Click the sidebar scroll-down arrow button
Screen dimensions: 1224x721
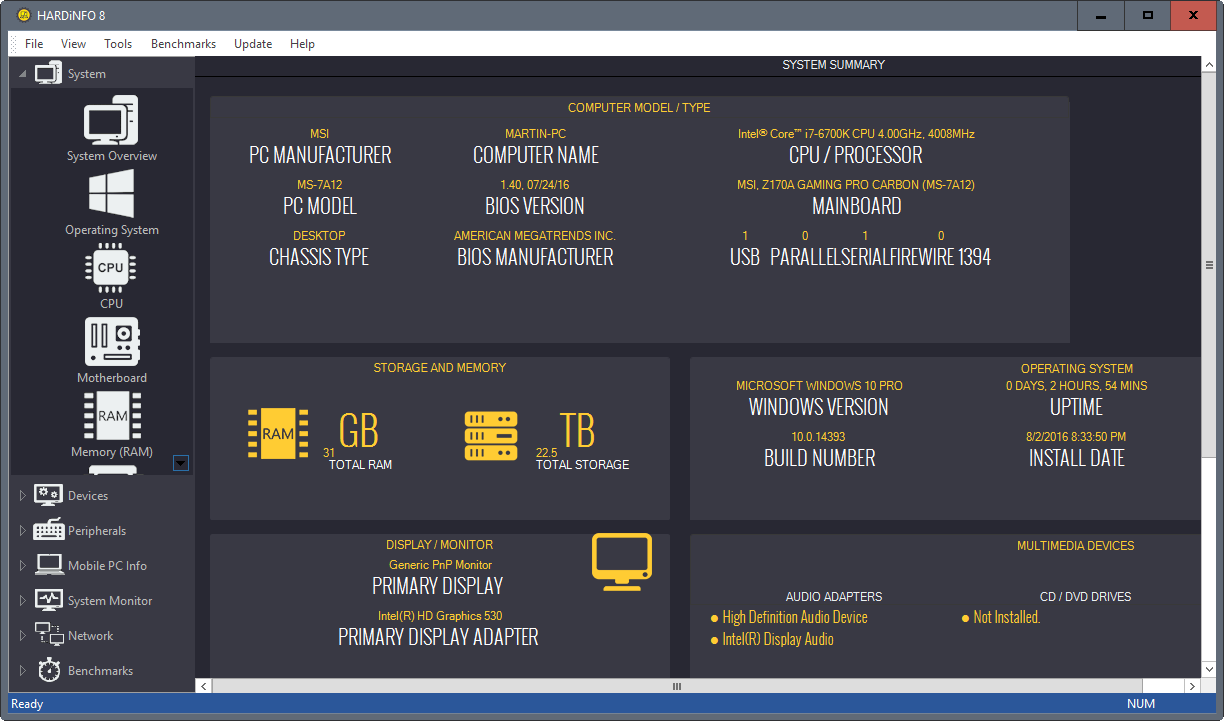(181, 462)
